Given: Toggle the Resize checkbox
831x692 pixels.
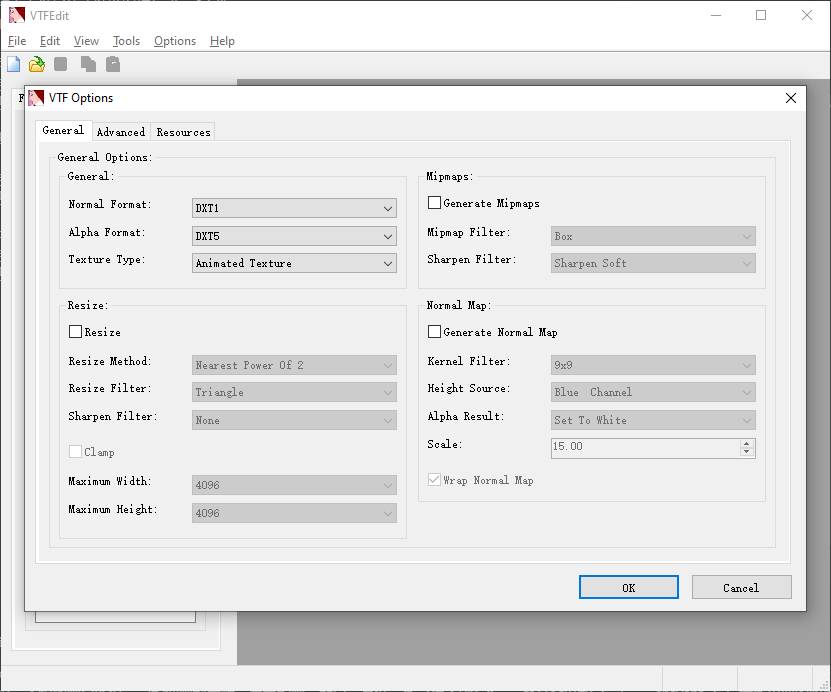Looking at the screenshot, I should 75,332.
